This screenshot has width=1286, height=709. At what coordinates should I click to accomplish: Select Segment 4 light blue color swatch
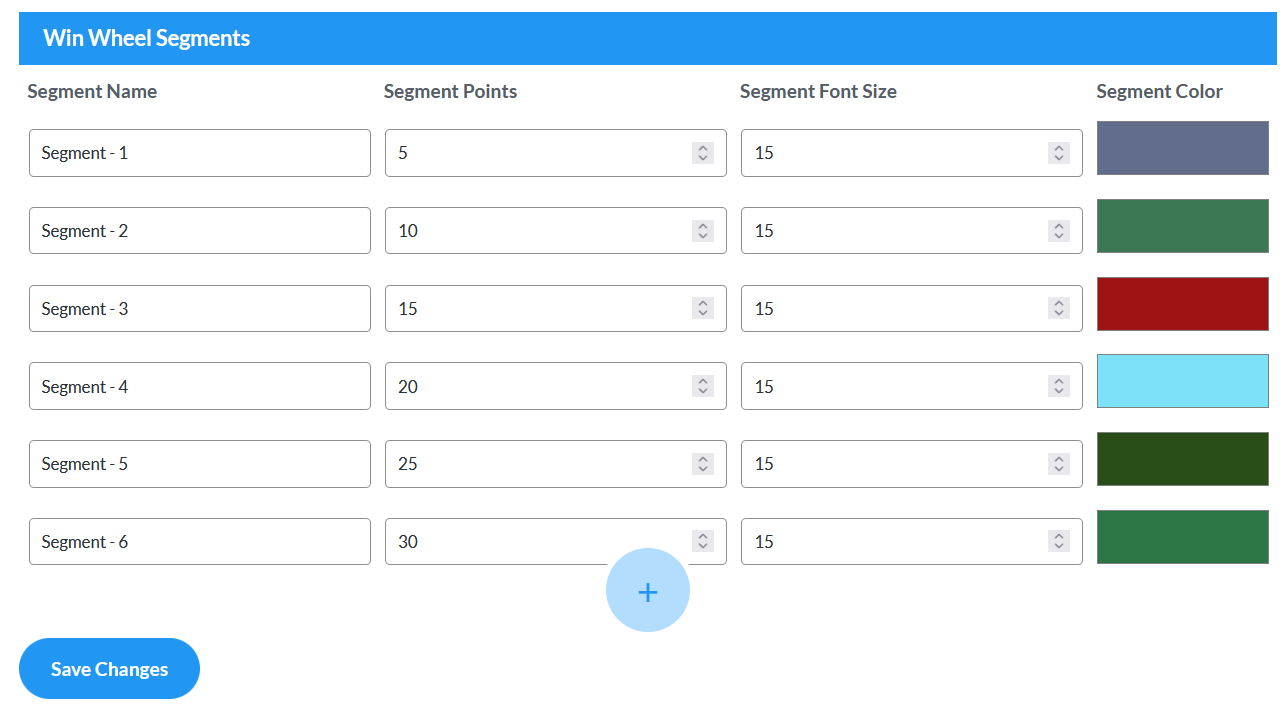pos(1182,381)
